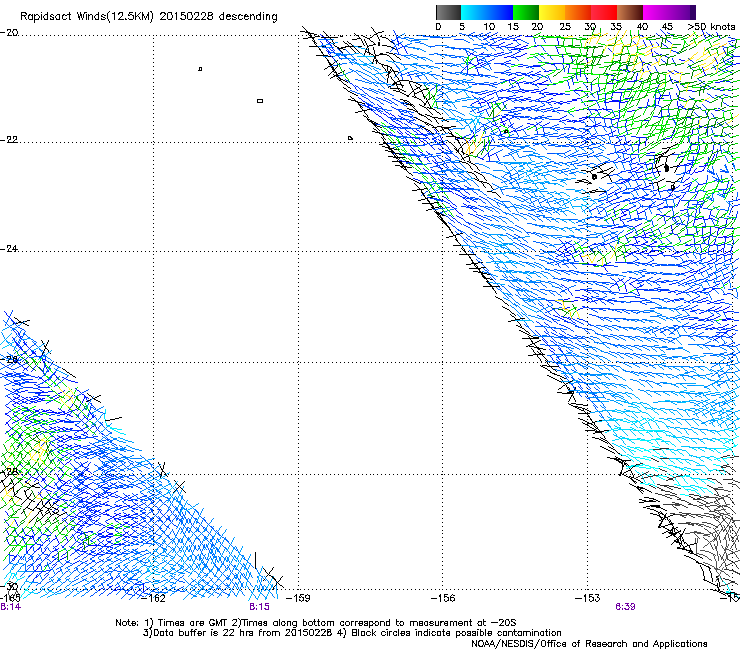The image size is (740, 650).
Task: Click the gray 0-5 knots color bar segment
Action: click(448, 12)
